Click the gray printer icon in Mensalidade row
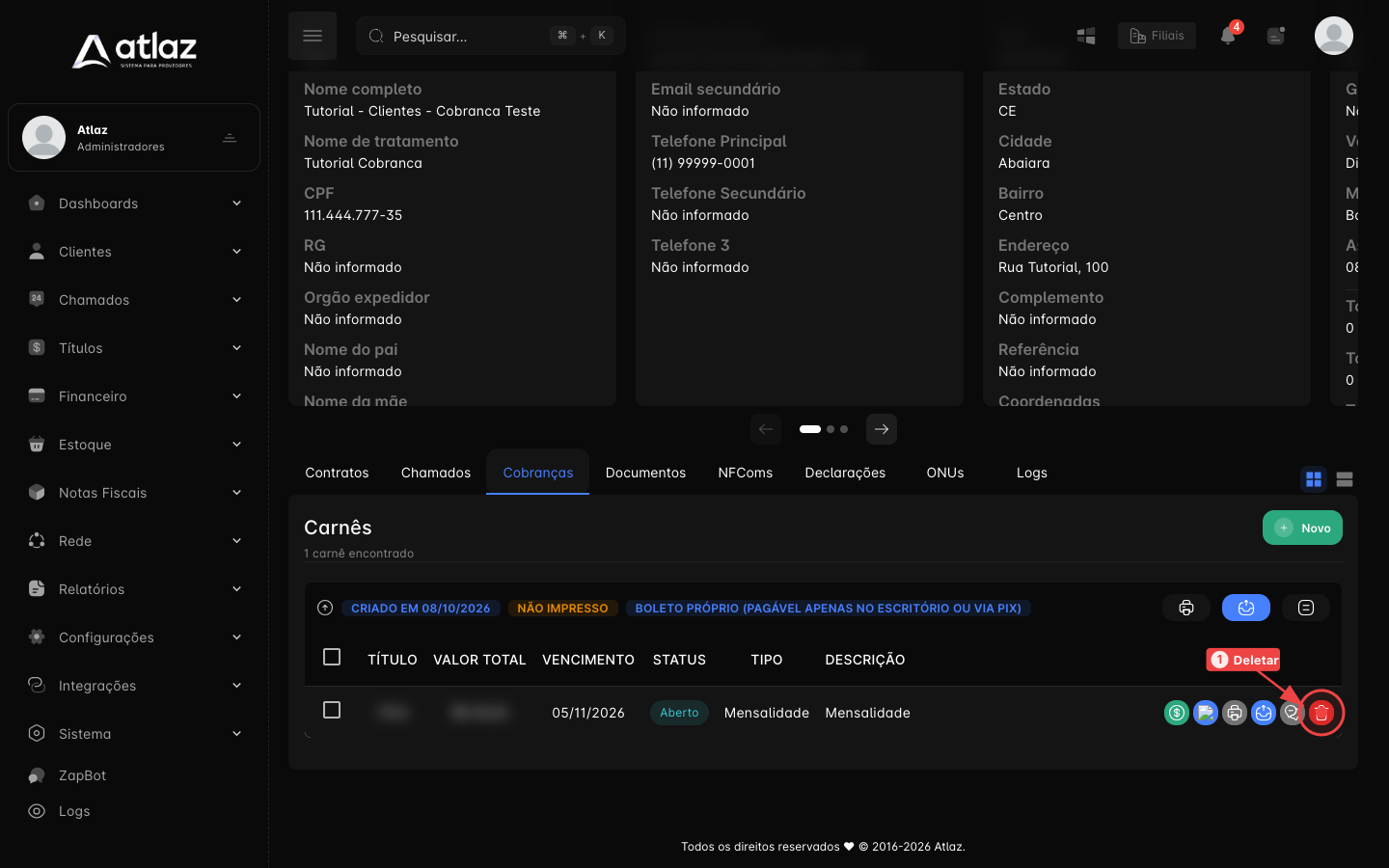Screen dimensions: 1389x868 1235,713
